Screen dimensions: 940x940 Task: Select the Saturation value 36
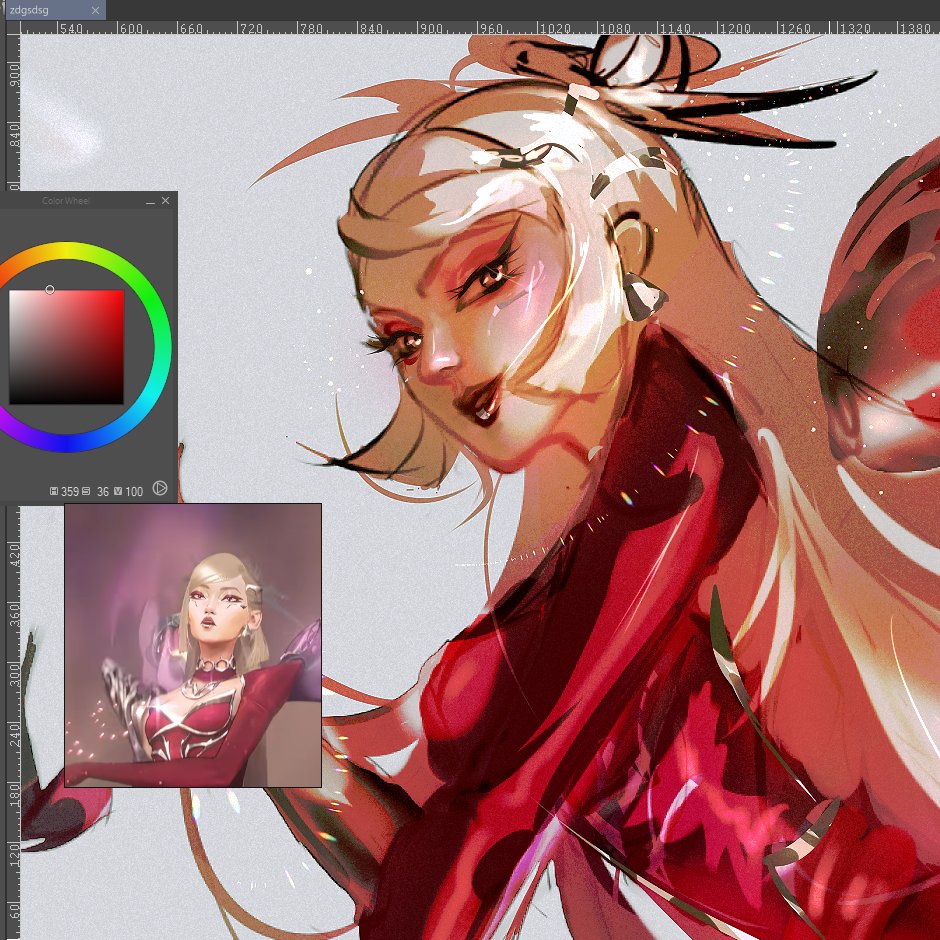click(x=103, y=492)
